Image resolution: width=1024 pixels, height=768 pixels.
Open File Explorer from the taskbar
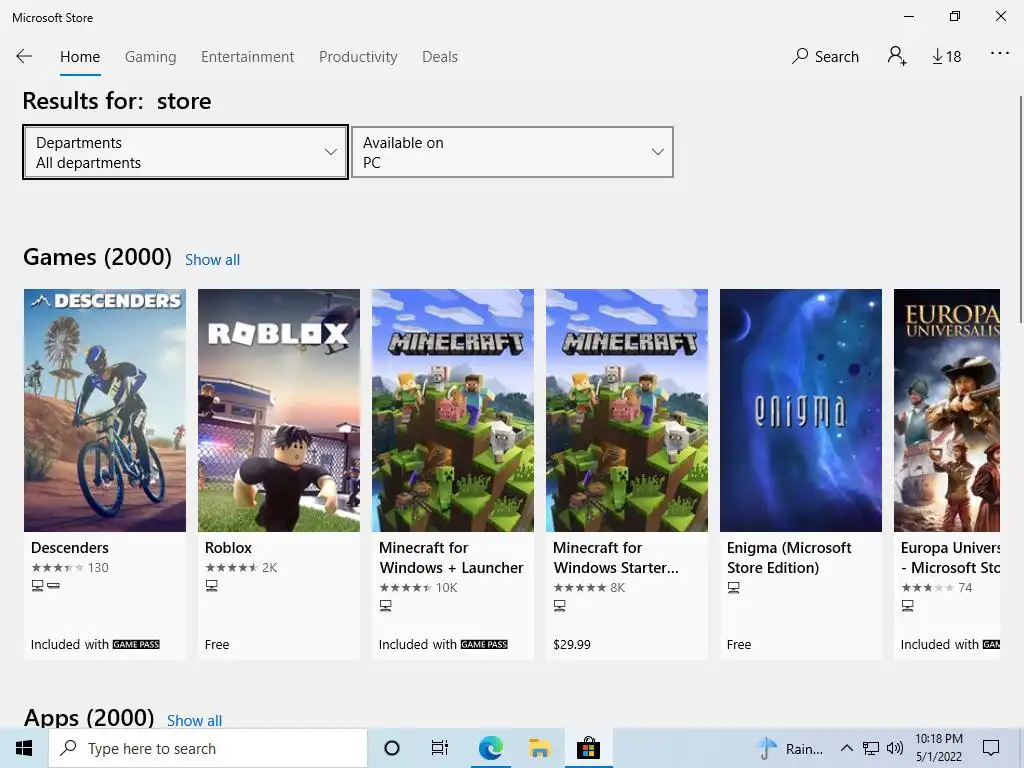tap(539, 748)
